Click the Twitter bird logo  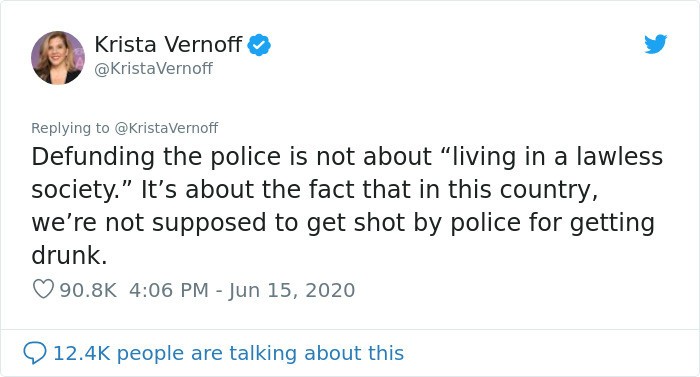[x=655, y=44]
